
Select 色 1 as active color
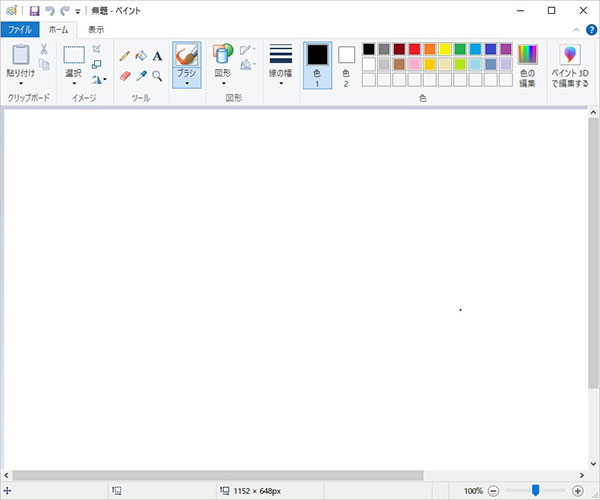pyautogui.click(x=317, y=65)
